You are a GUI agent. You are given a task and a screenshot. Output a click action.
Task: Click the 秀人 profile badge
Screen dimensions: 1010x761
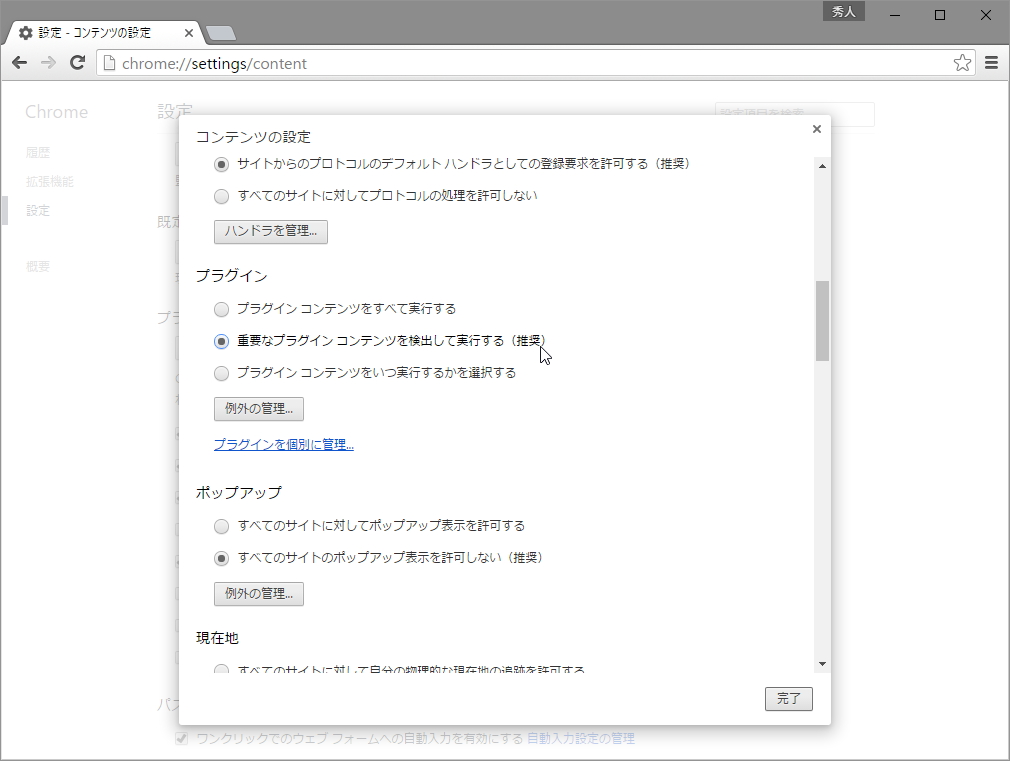(843, 11)
